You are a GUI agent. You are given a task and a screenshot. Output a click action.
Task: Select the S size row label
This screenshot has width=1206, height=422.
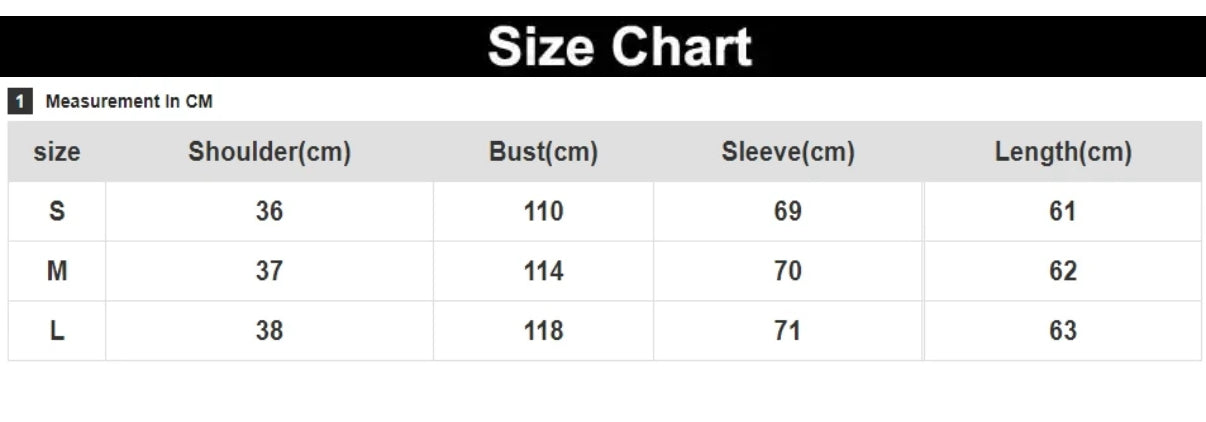pos(57,211)
